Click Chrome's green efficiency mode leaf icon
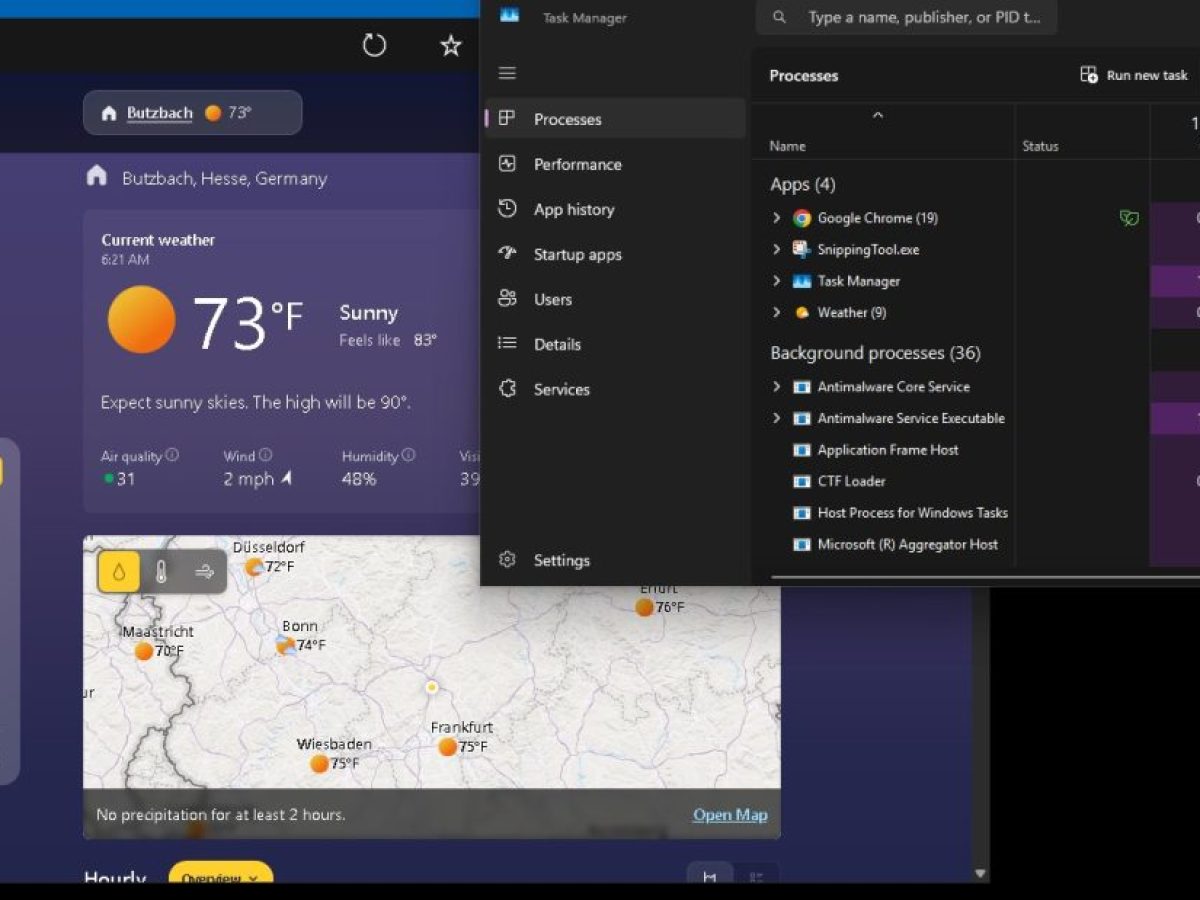 coord(1129,218)
